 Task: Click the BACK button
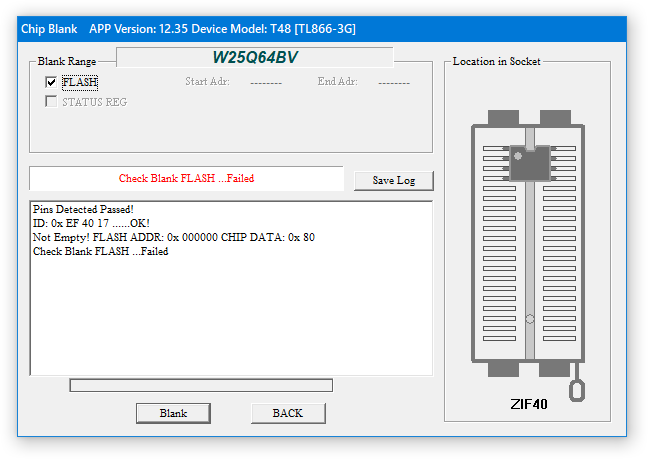[288, 413]
